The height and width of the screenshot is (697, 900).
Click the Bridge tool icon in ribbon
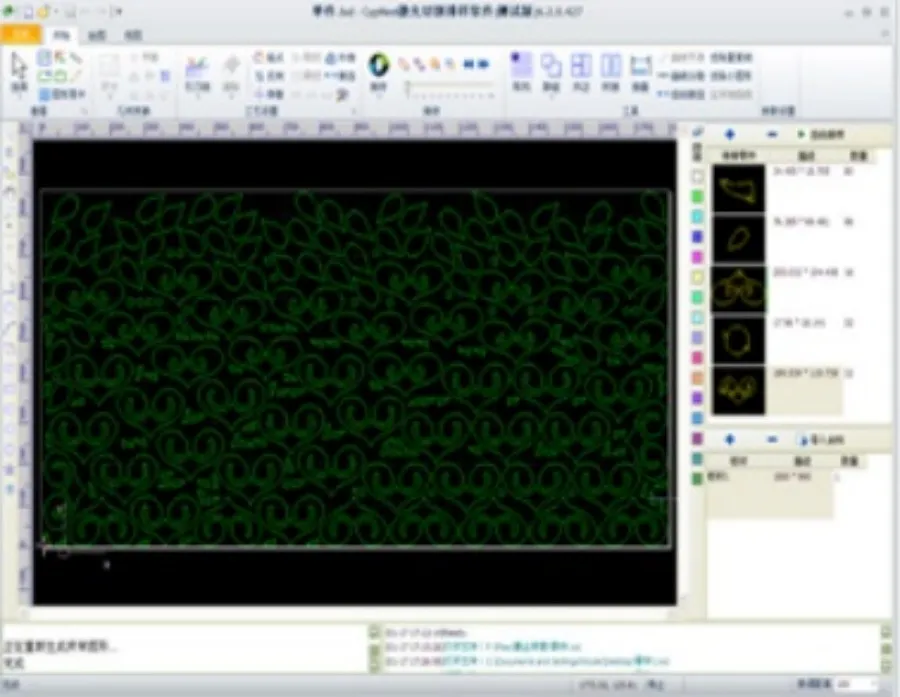(611, 66)
